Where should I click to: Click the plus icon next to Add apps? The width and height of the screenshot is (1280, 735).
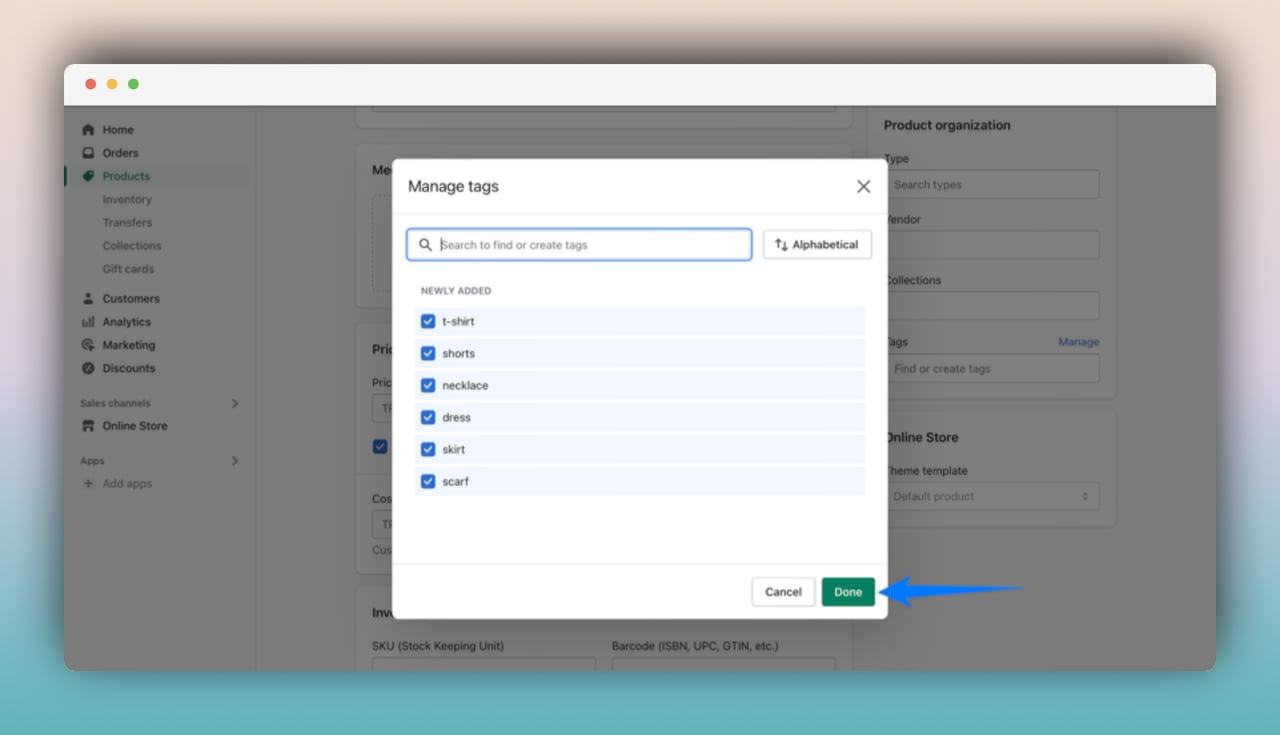(89, 483)
